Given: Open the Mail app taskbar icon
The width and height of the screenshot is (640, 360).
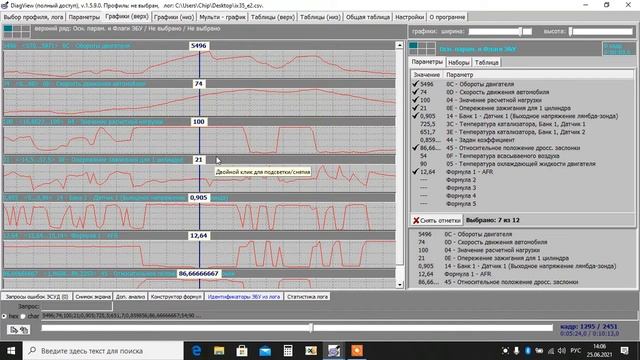Looking at the screenshot, I should [265, 351].
